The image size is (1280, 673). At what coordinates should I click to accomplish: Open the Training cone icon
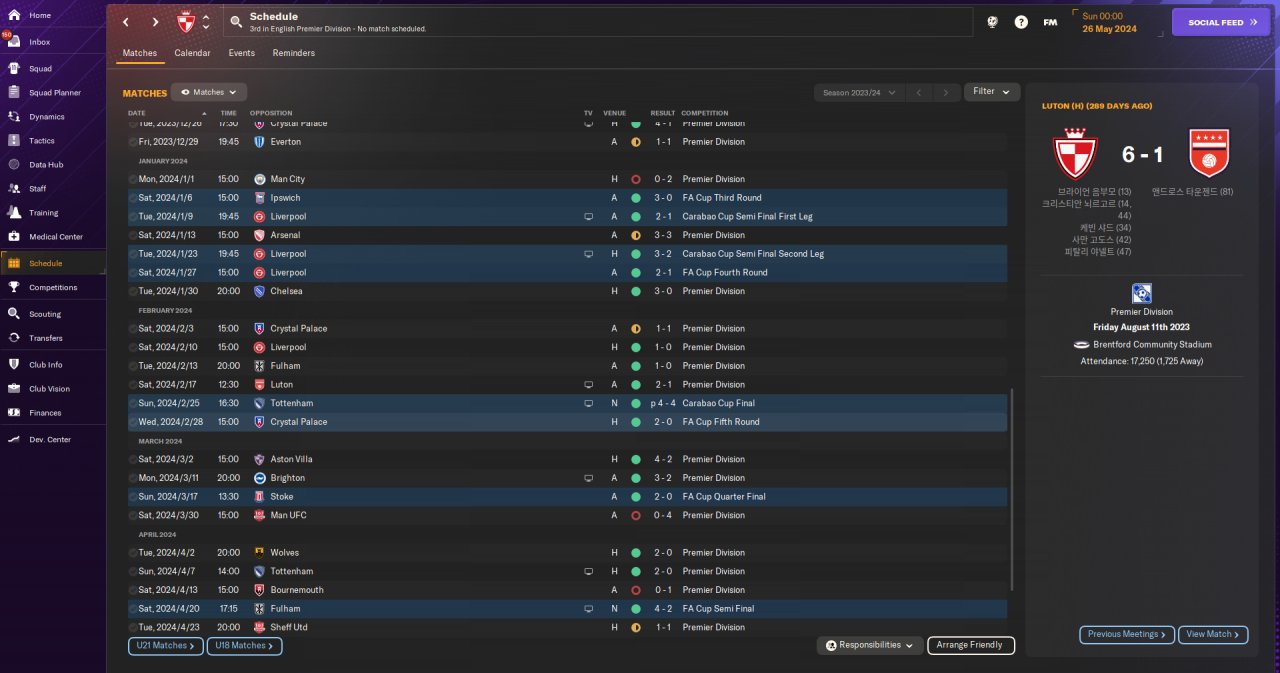tap(14, 213)
